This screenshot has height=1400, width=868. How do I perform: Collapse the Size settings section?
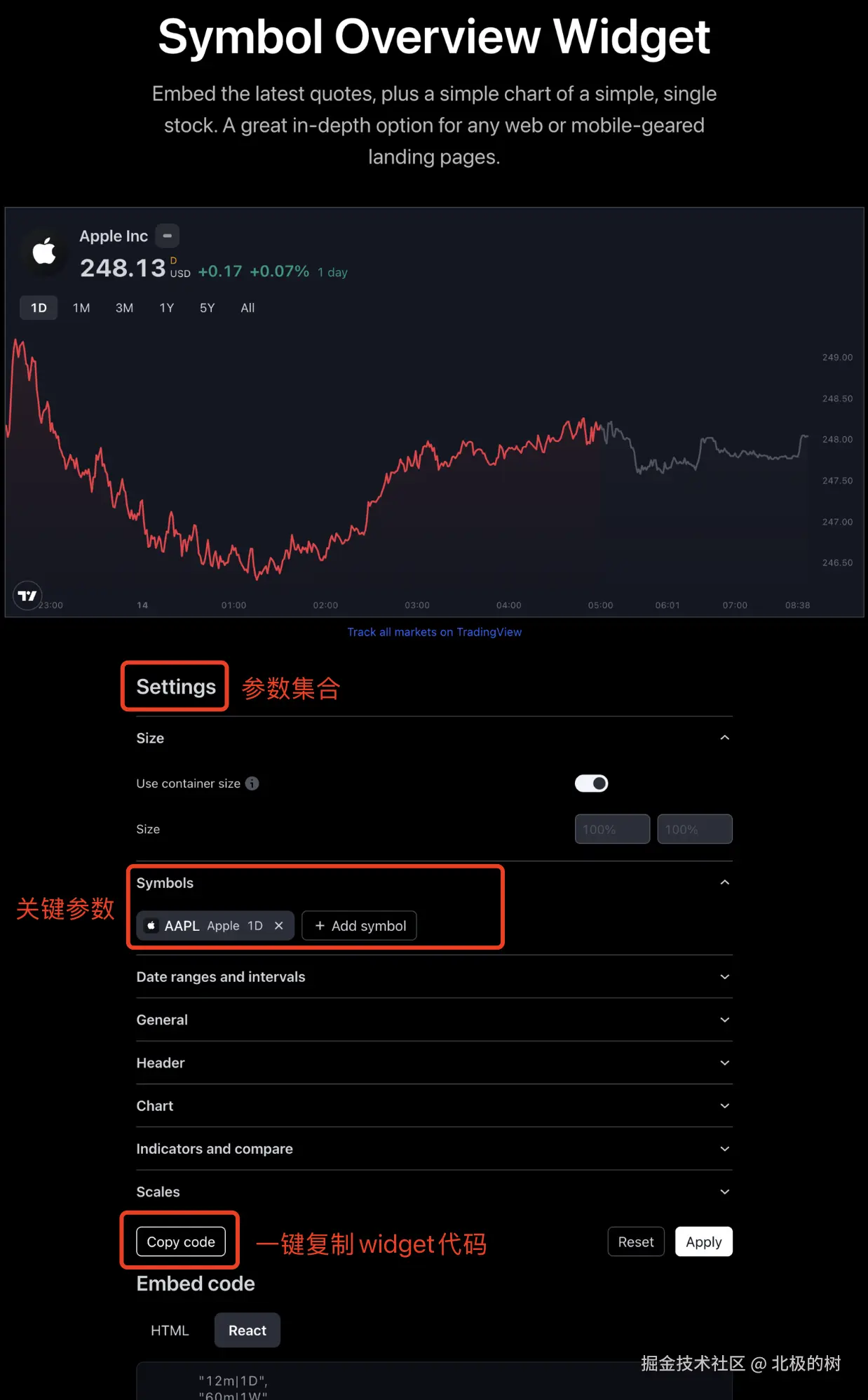click(x=724, y=738)
